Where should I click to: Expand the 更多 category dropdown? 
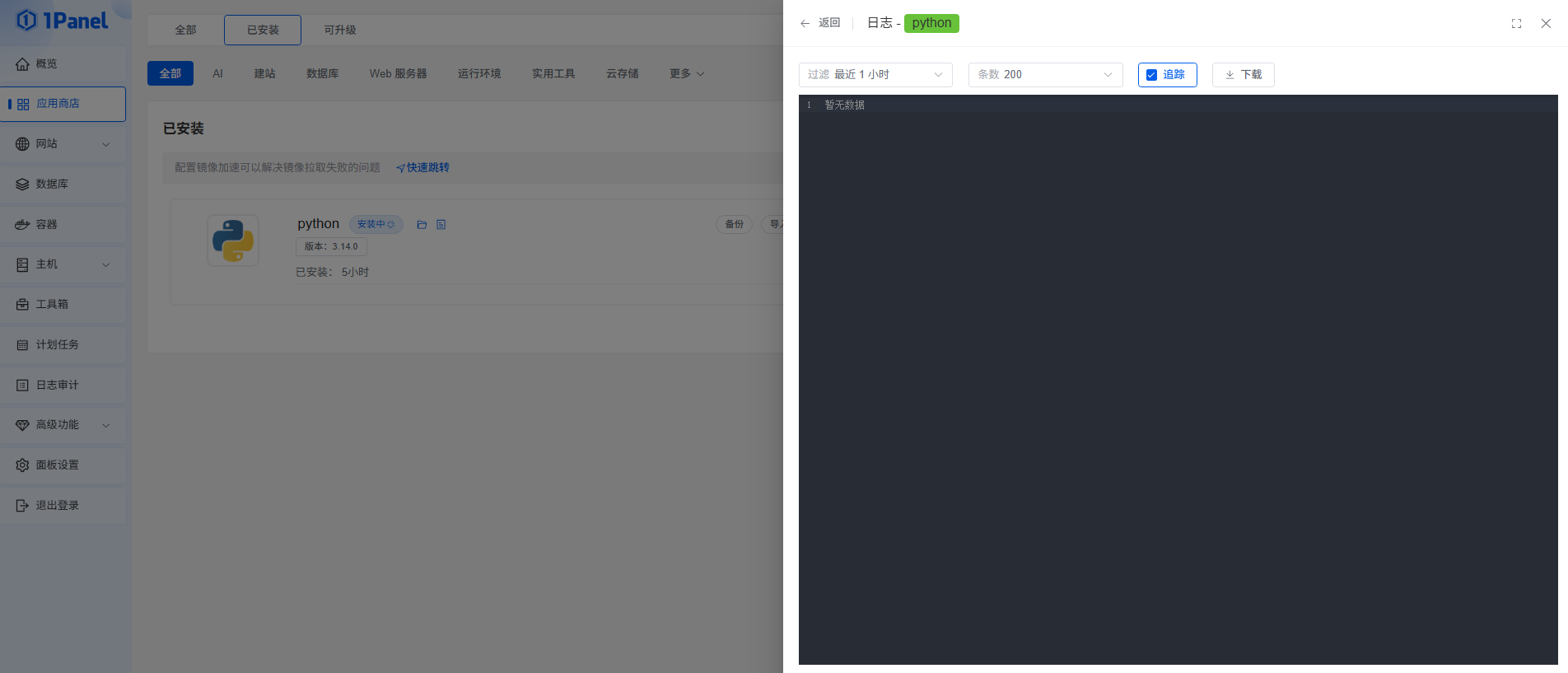click(x=686, y=74)
